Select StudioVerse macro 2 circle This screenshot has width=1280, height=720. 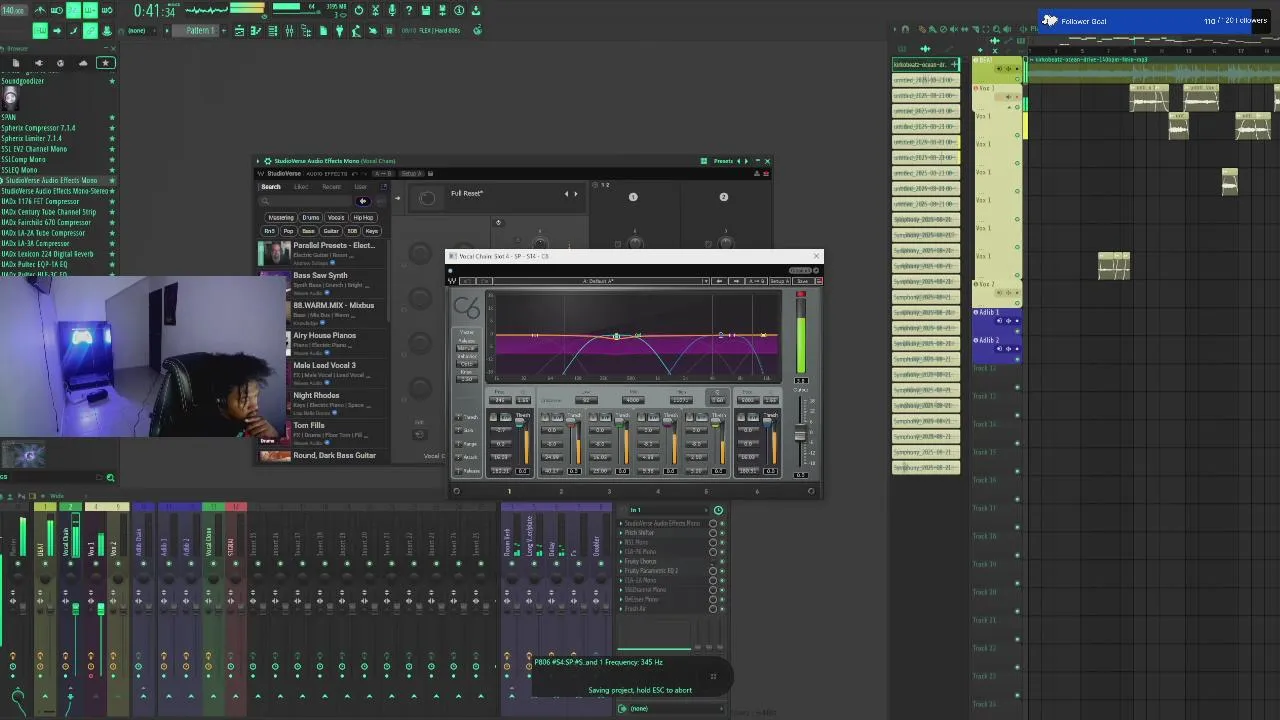pyautogui.click(x=723, y=197)
